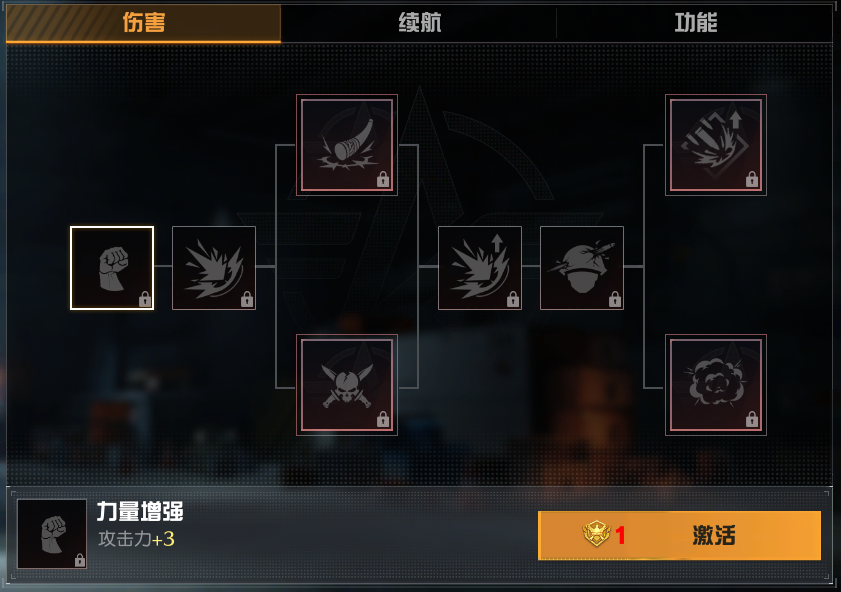Image resolution: width=841 pixels, height=592 pixels.
Task: Select the pierced helmet headshot skill
Action: (x=582, y=268)
